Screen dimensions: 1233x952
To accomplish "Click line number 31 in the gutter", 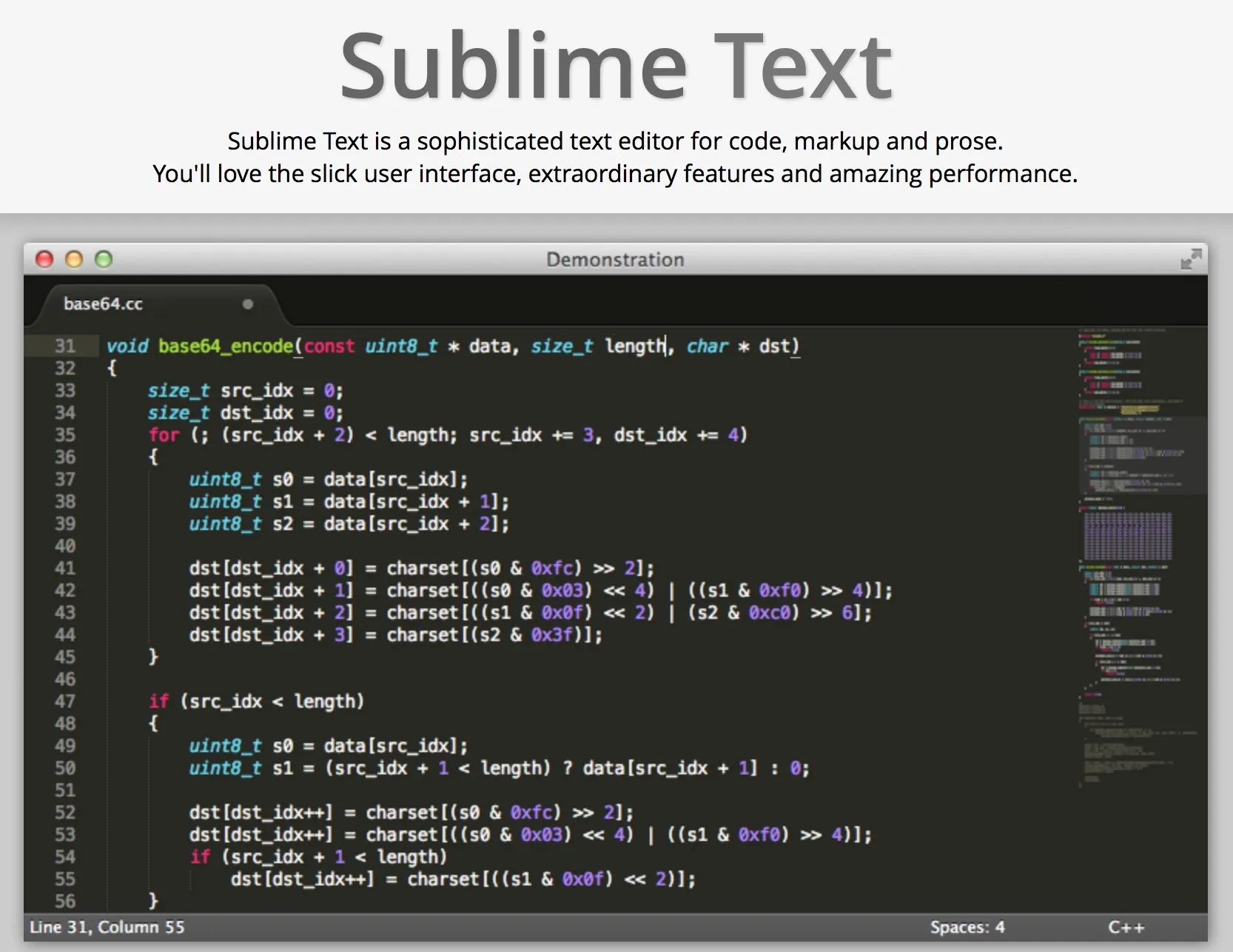I will click(x=65, y=346).
